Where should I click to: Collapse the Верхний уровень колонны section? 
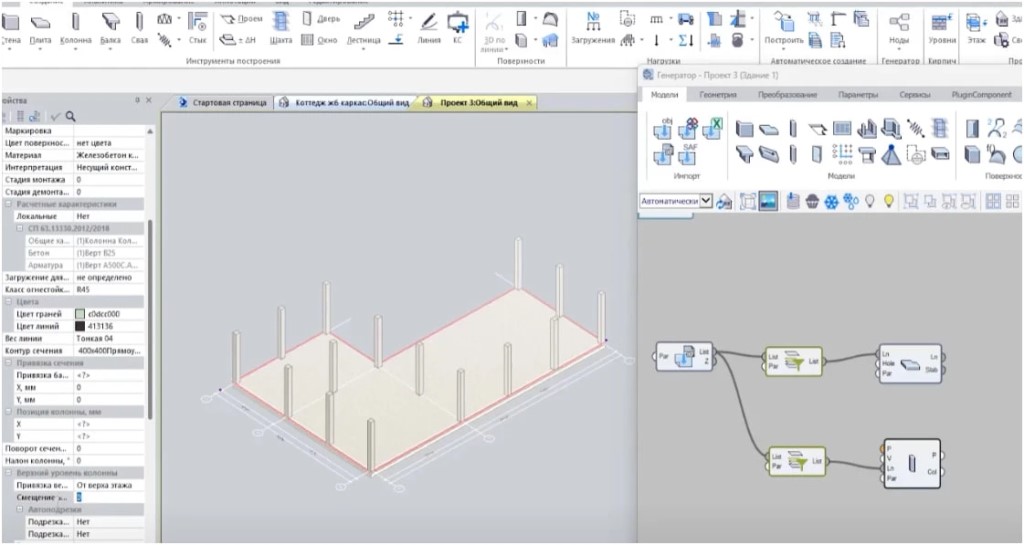[9, 473]
